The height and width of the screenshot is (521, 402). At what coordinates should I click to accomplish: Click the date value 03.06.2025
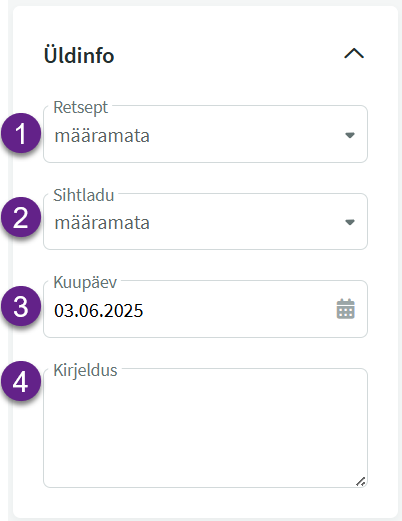pos(99,311)
